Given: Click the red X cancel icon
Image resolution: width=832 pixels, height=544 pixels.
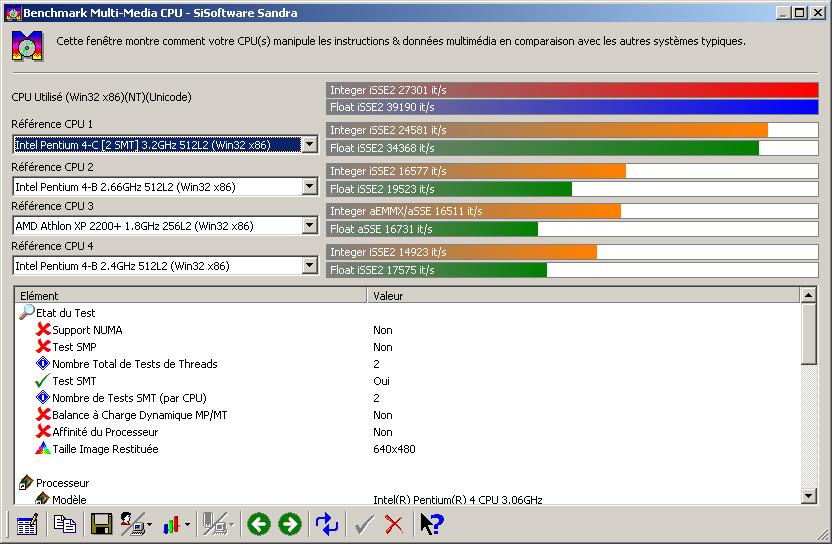Looking at the screenshot, I should [x=394, y=525].
